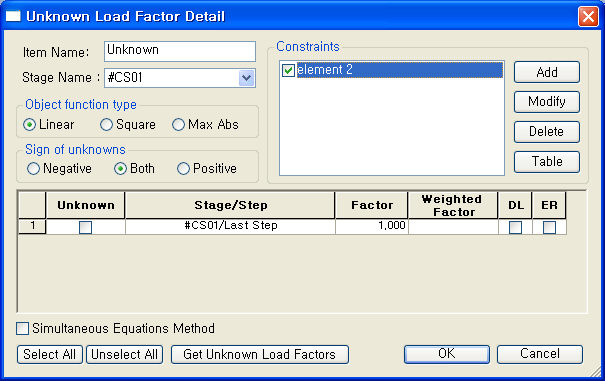Select the Square object function type
Viewport: 605px width, 381px height.
click(x=106, y=125)
